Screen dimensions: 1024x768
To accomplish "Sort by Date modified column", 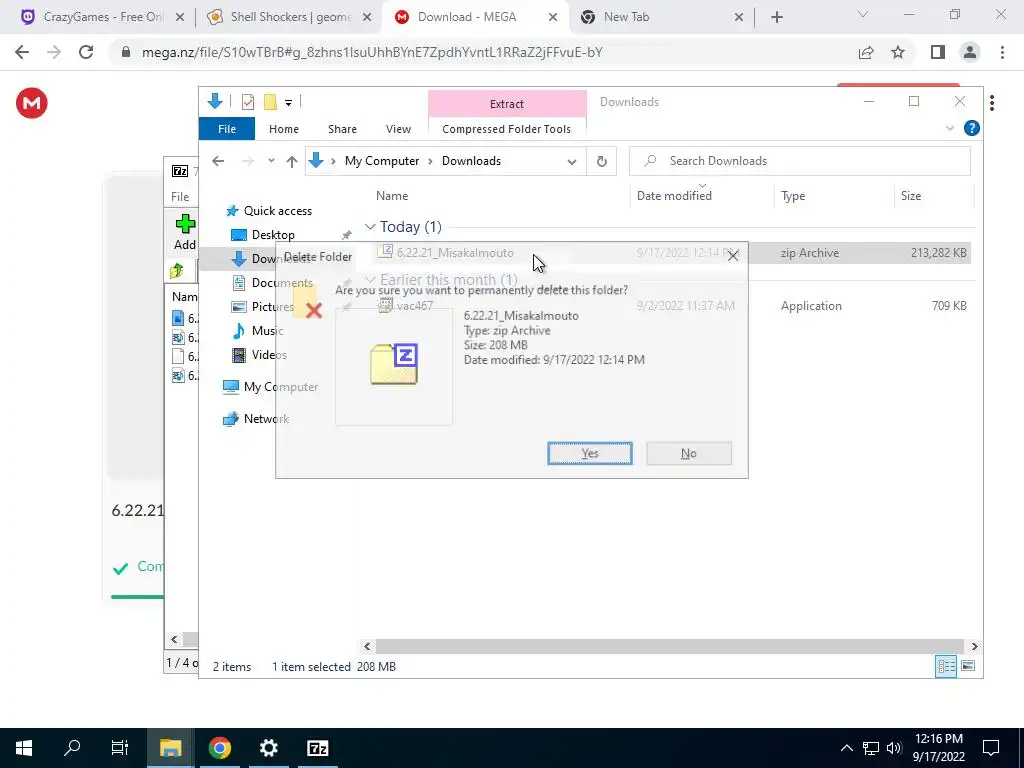I will click(x=674, y=196).
